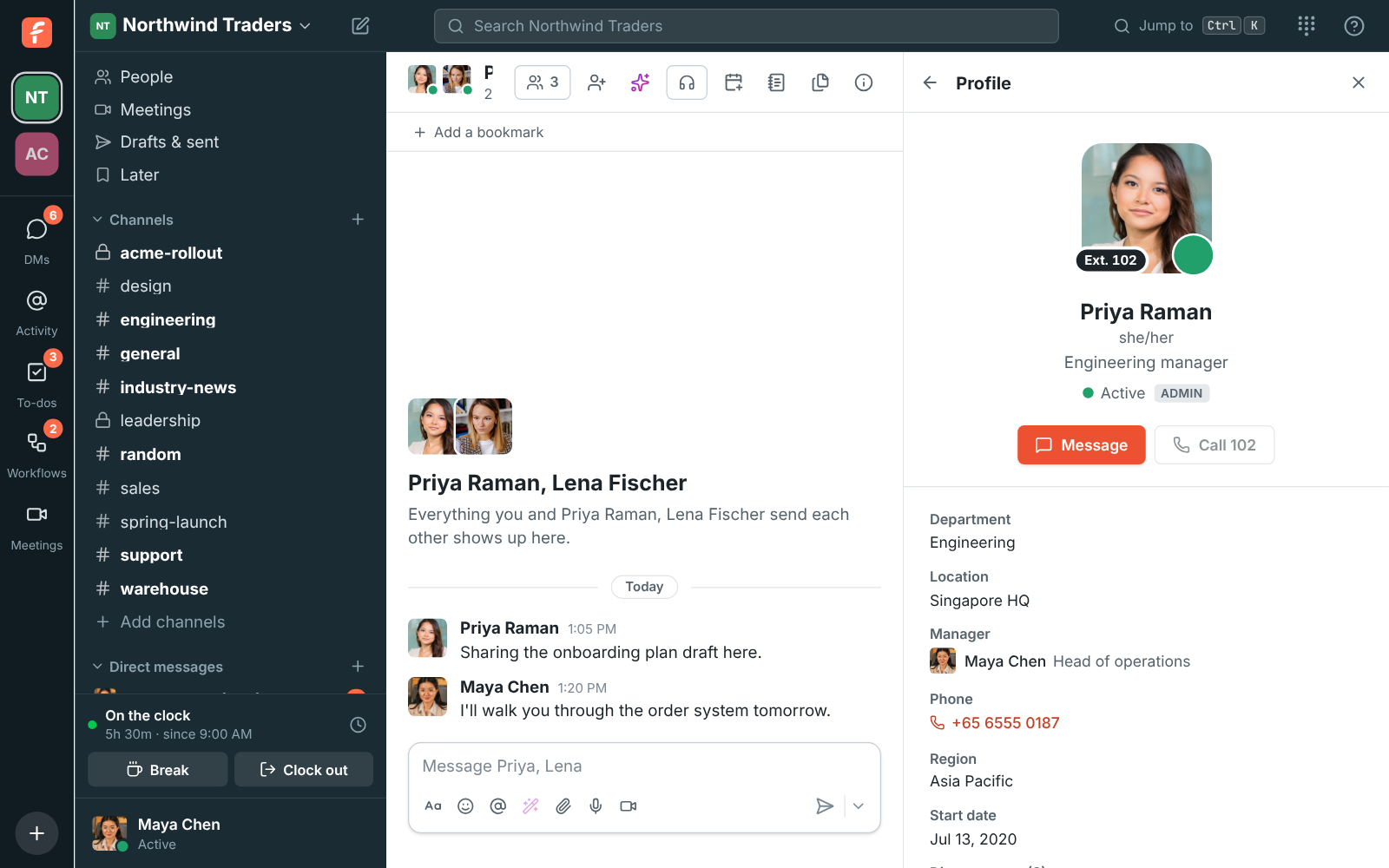
Task: Open the AI sparkle assistant icon
Action: point(640,82)
